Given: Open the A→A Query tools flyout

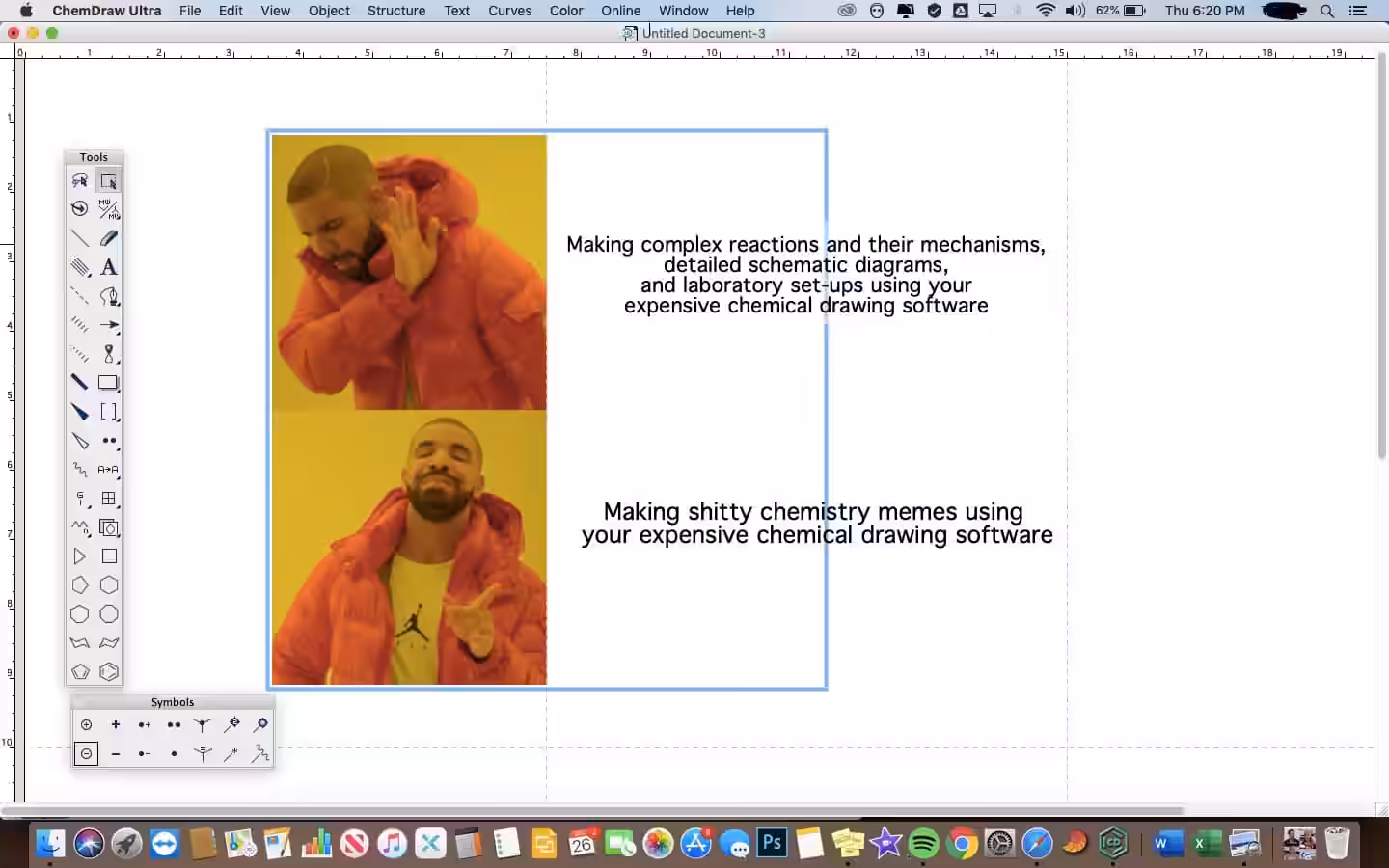Looking at the screenshot, I should (109, 470).
